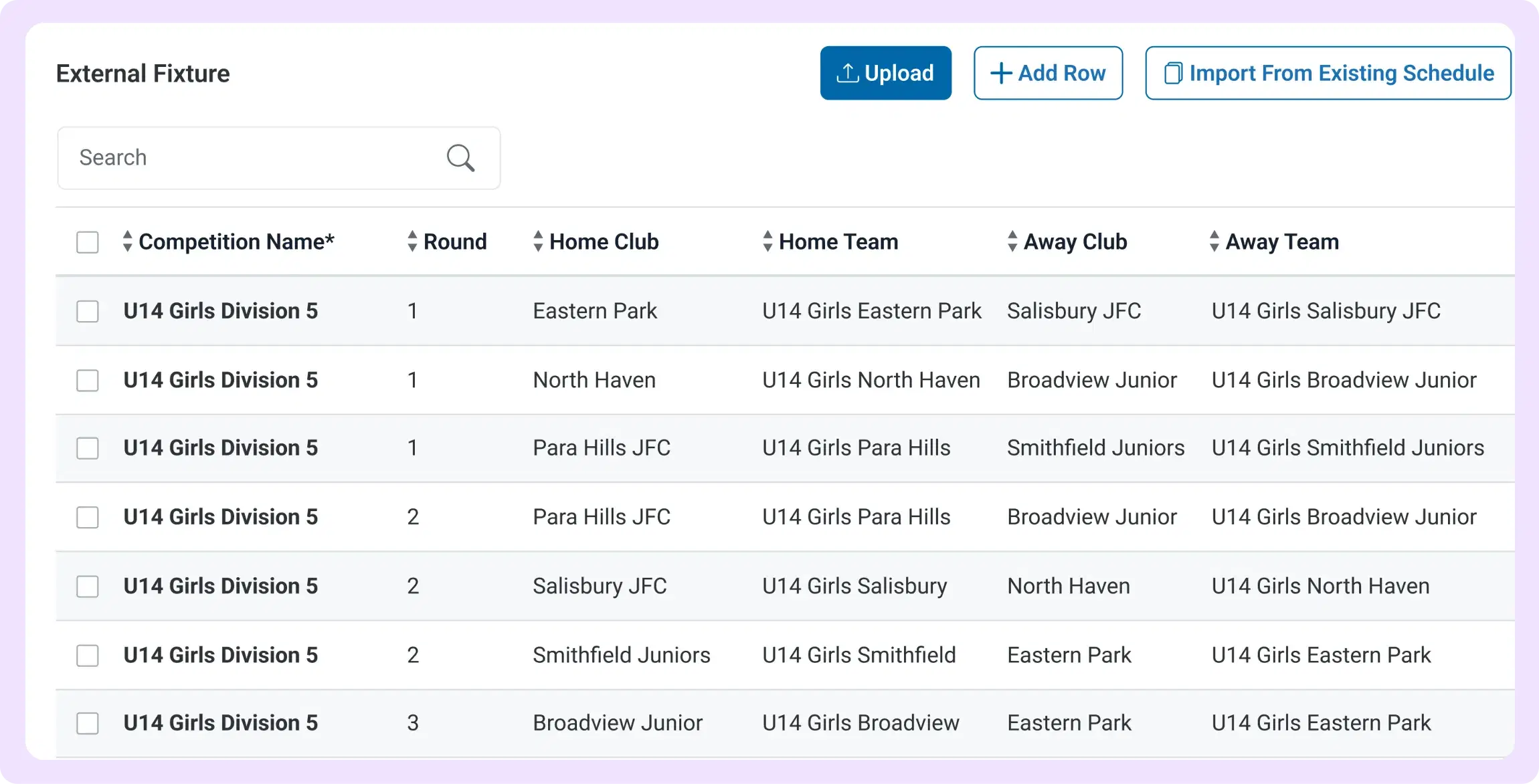This screenshot has width=1539, height=784.
Task: Sort by Away Club column arrows
Action: tap(1012, 241)
